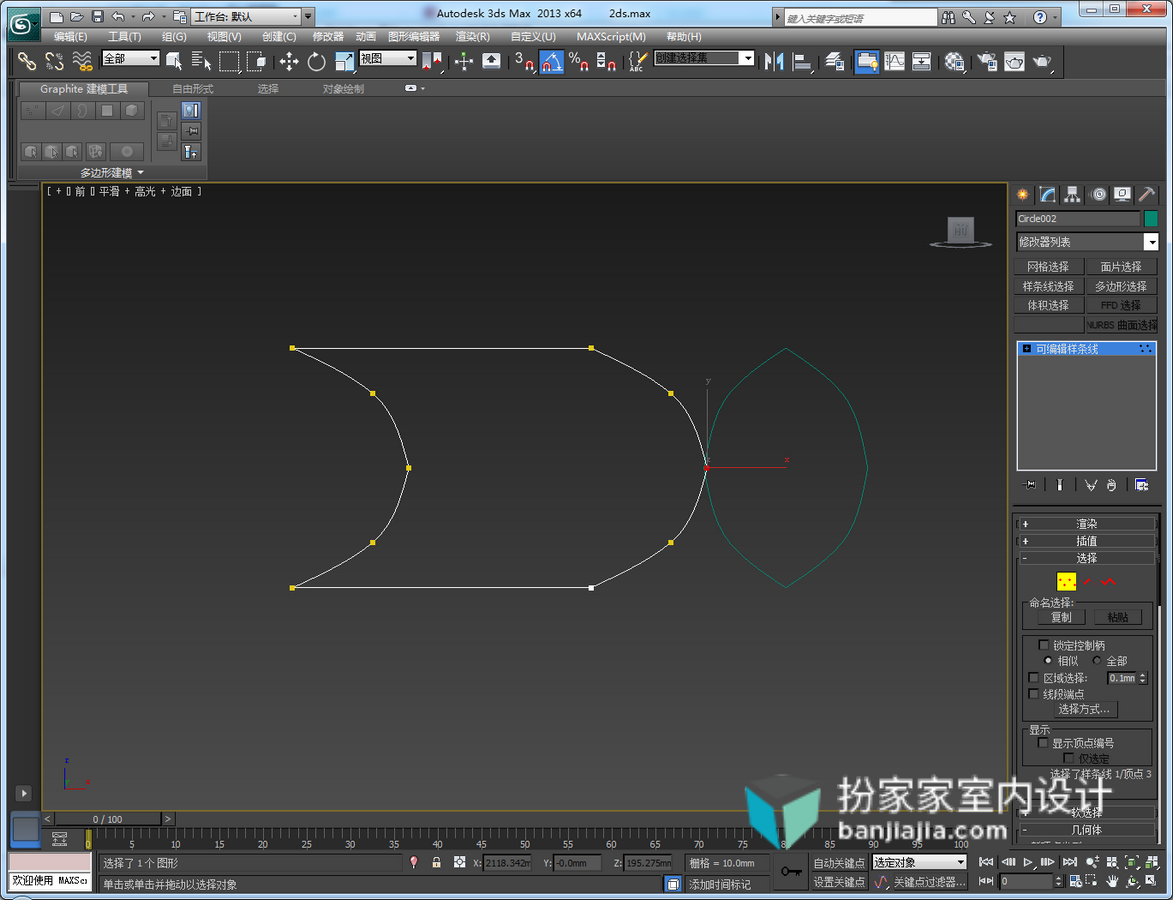Screen dimensions: 1173x900
Task: Activate the Select and Scale tool
Action: coord(344,61)
